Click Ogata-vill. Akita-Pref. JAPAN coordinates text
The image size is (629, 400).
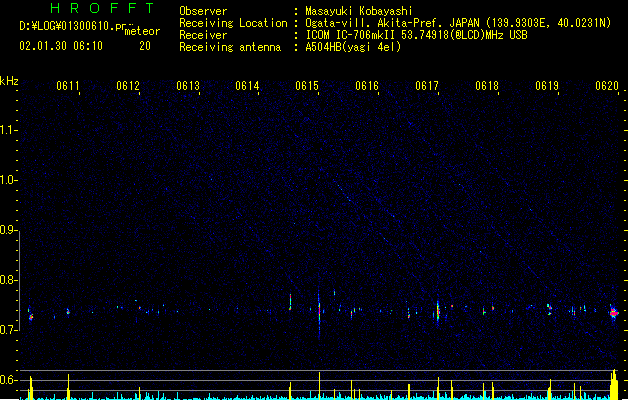tap(458, 23)
